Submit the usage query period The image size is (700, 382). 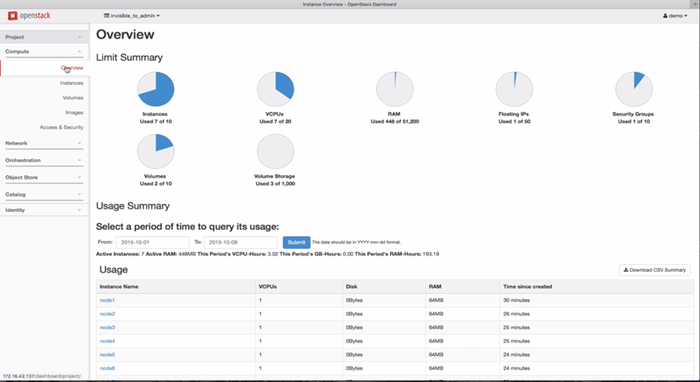tap(296, 242)
